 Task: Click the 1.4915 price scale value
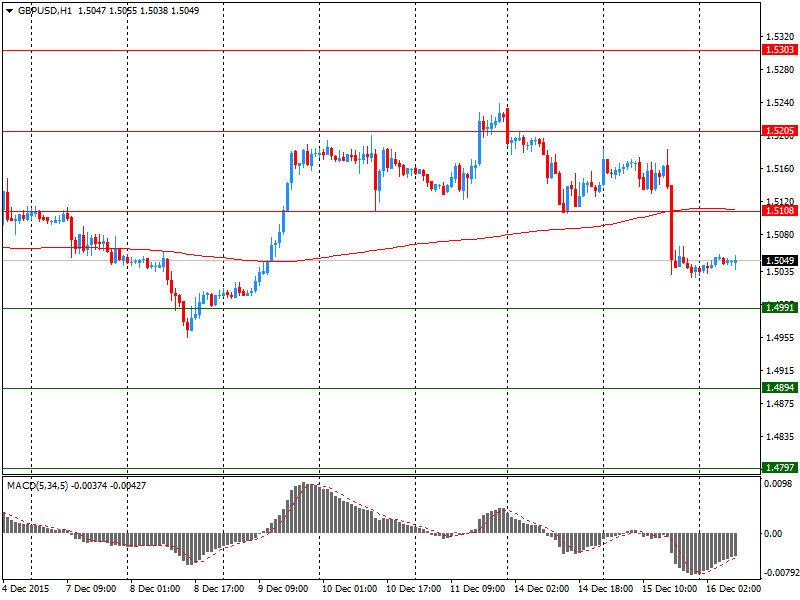tap(780, 371)
